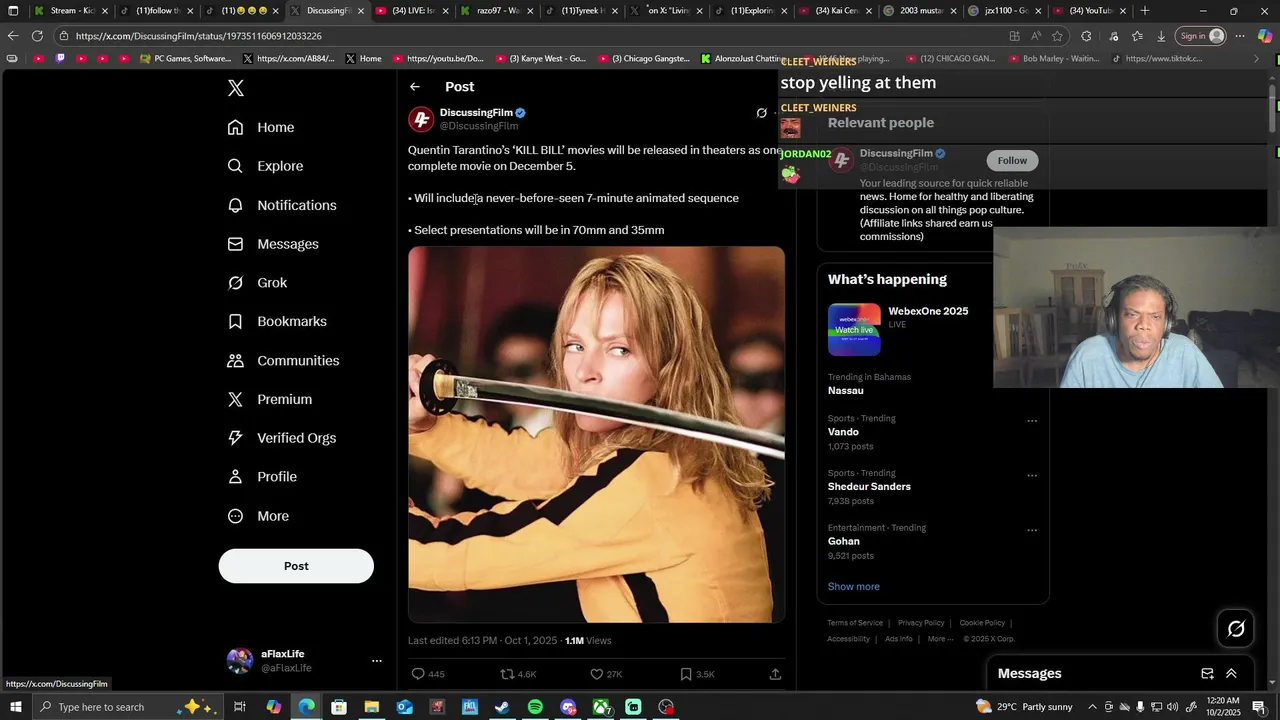
Task: Open Messages in the X sidebar
Action: point(273,244)
